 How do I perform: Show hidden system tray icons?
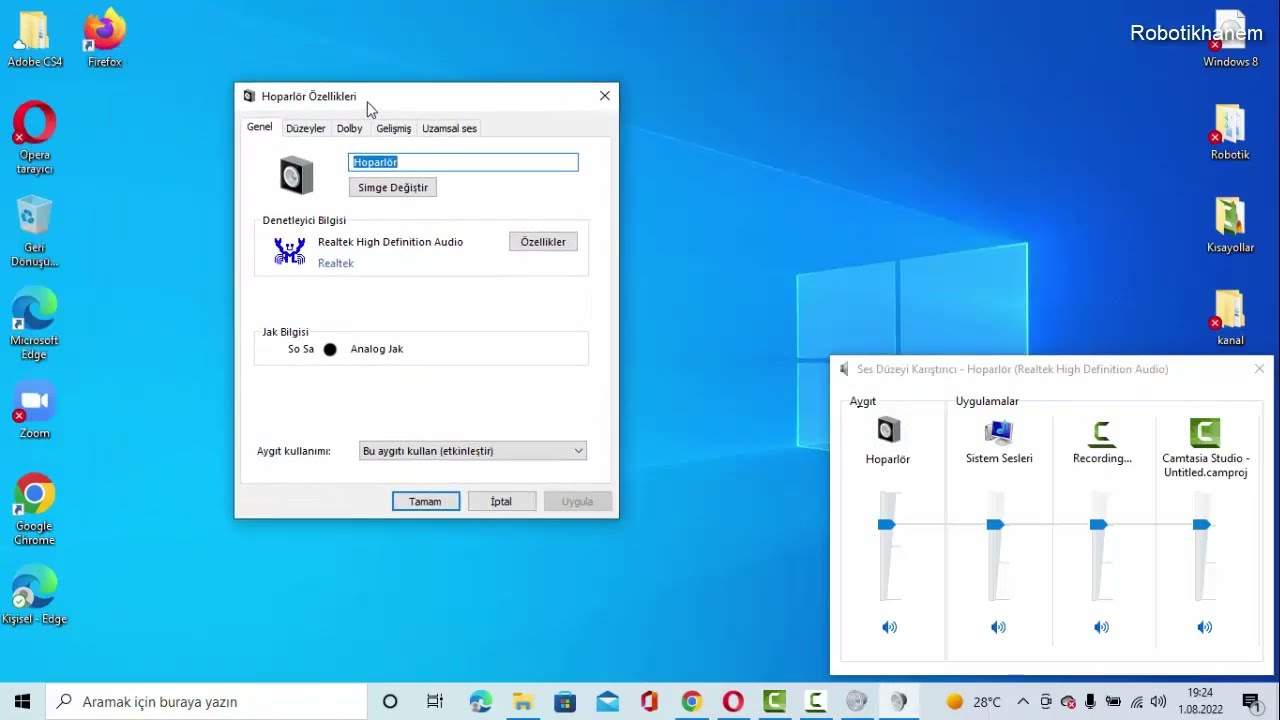click(1022, 702)
